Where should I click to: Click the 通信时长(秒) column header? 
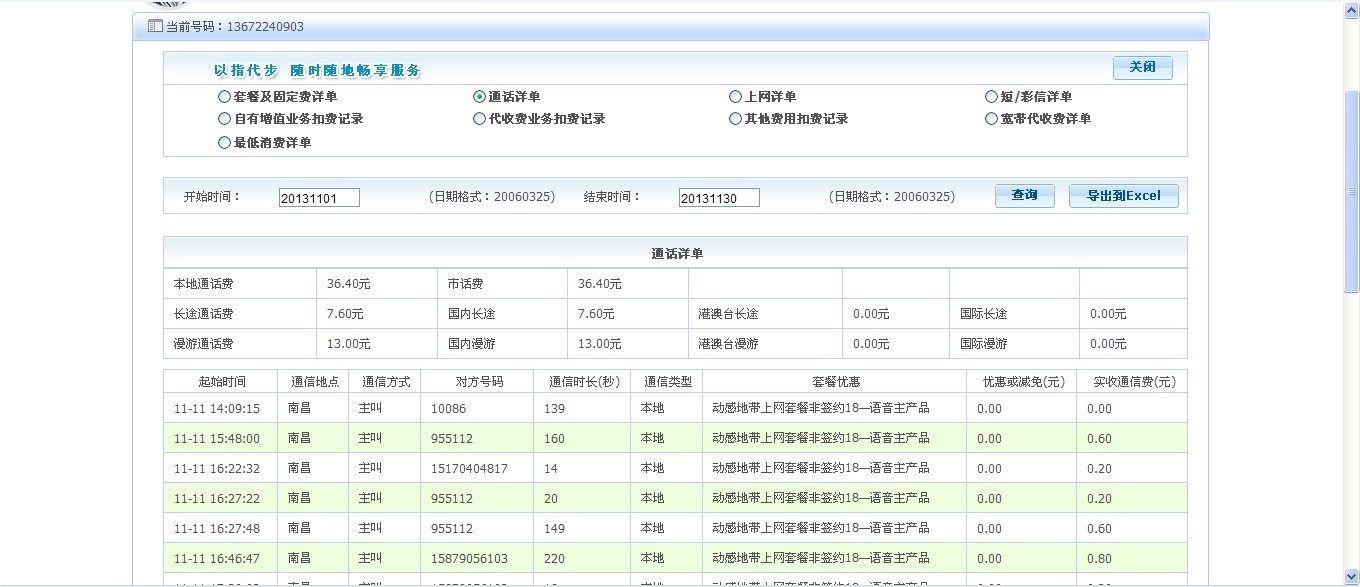(x=584, y=382)
